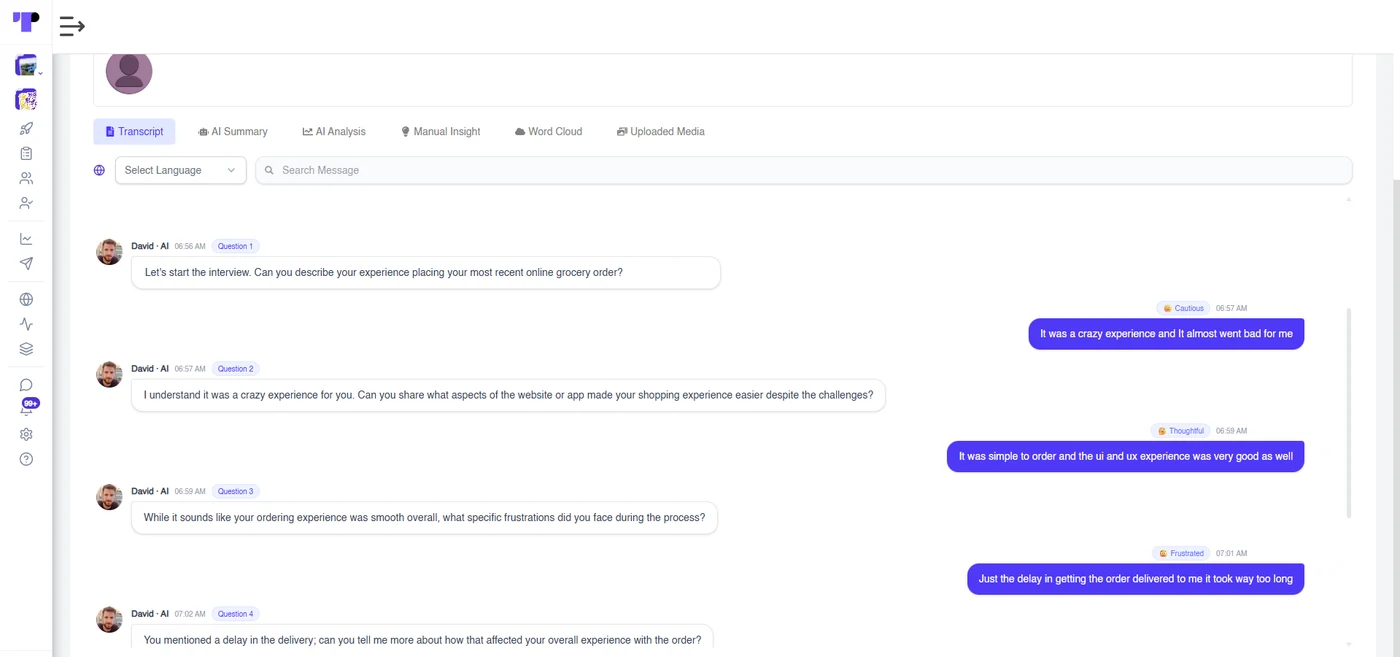Click David AI avatar next to Question 1
The height and width of the screenshot is (657, 1400).
point(109,252)
